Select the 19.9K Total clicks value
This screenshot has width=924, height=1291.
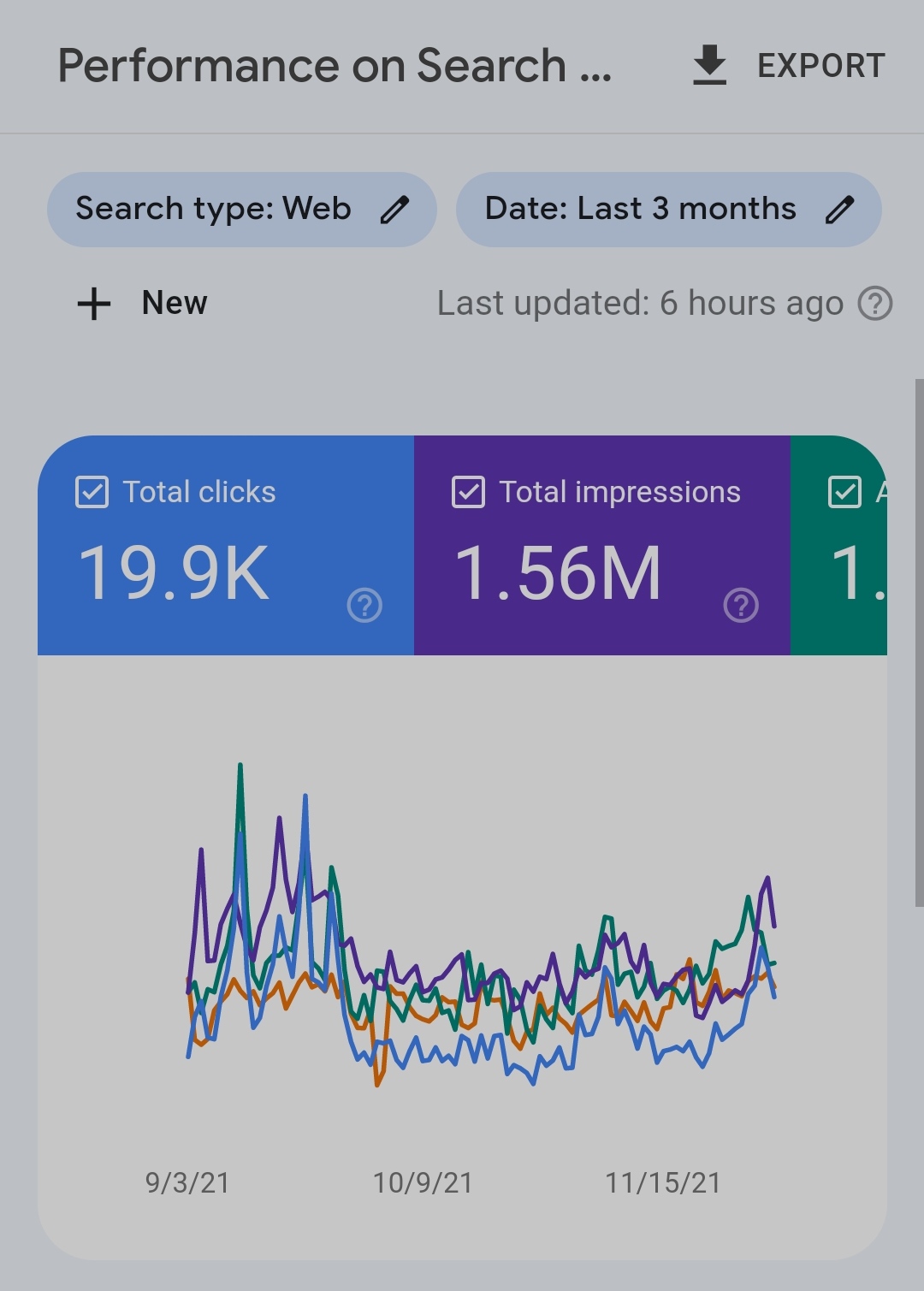click(175, 573)
